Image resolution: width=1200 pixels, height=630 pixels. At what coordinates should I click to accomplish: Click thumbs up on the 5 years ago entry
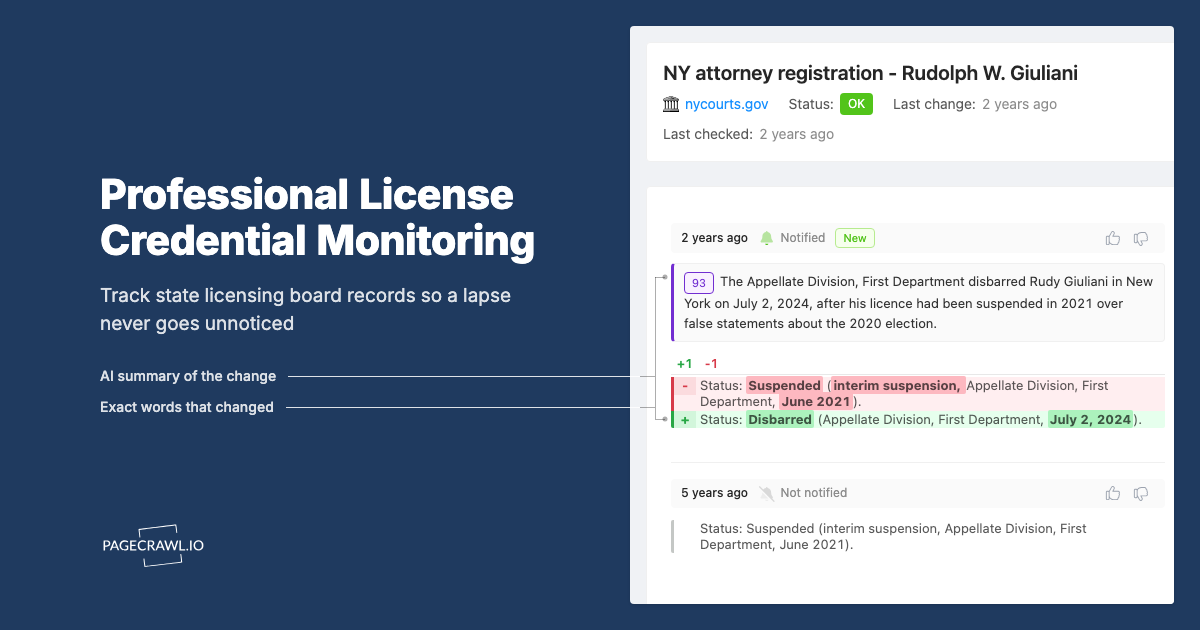[1113, 493]
